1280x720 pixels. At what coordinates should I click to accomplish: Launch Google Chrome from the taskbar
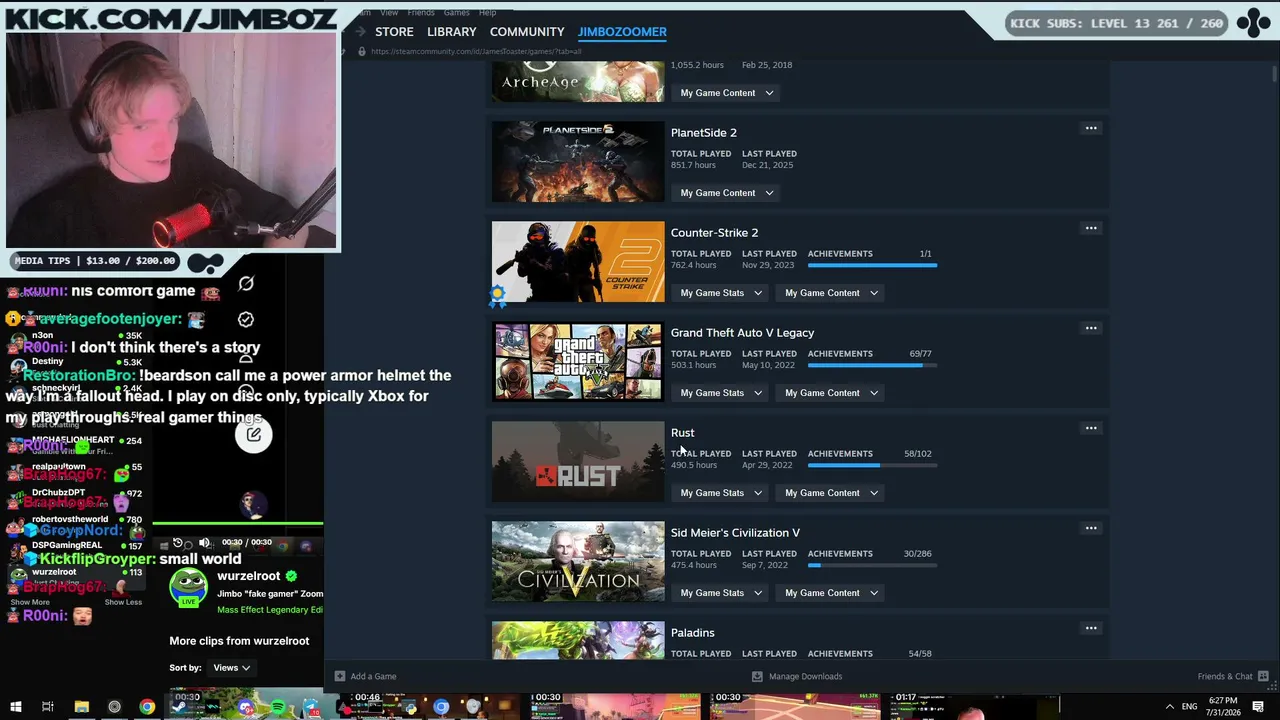[147, 707]
